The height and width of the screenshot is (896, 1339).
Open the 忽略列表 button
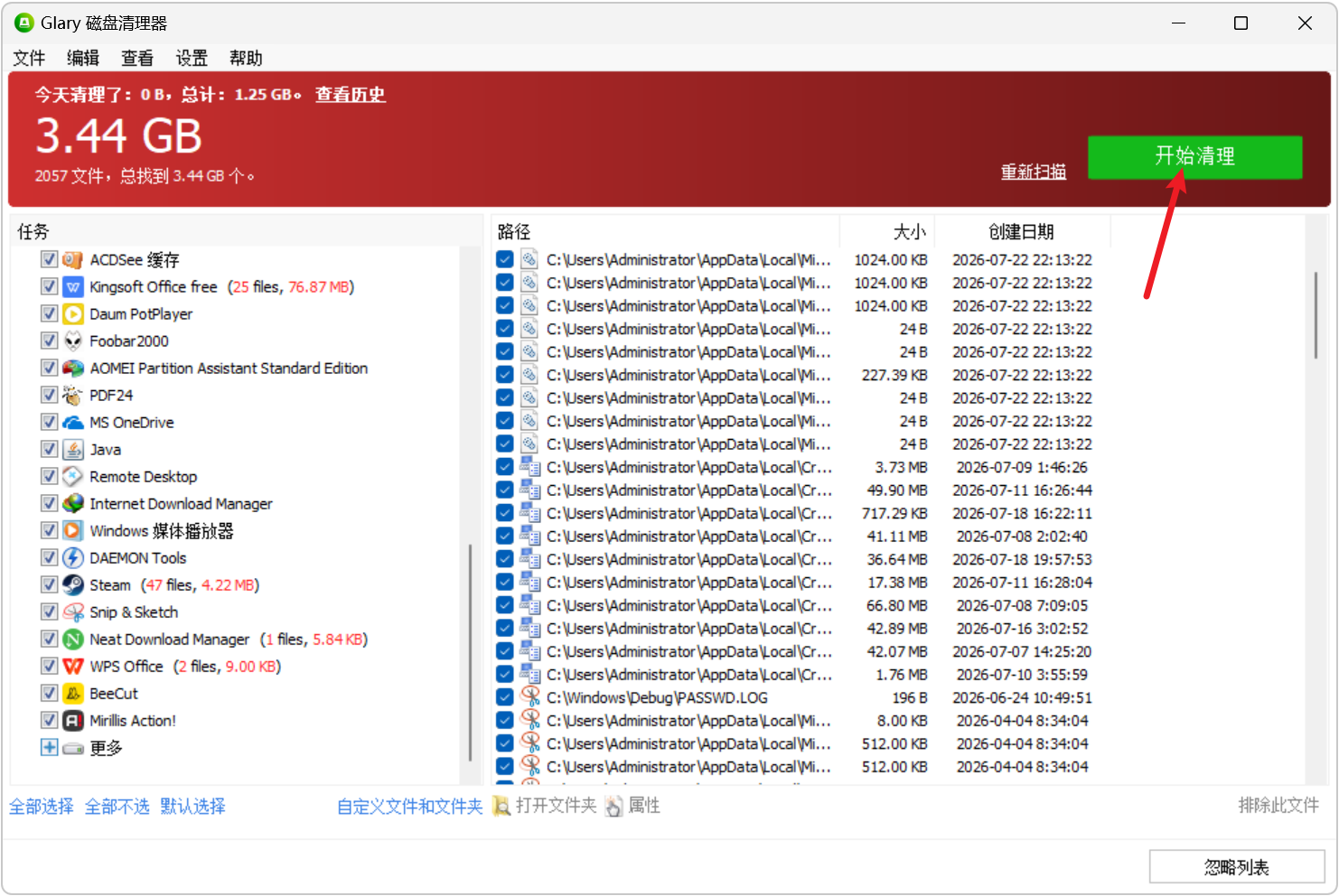(x=1237, y=867)
